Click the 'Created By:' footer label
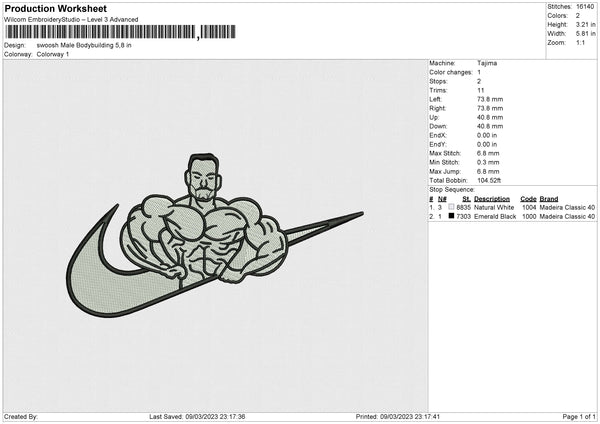Screen dimensions: 600x424 [21, 416]
